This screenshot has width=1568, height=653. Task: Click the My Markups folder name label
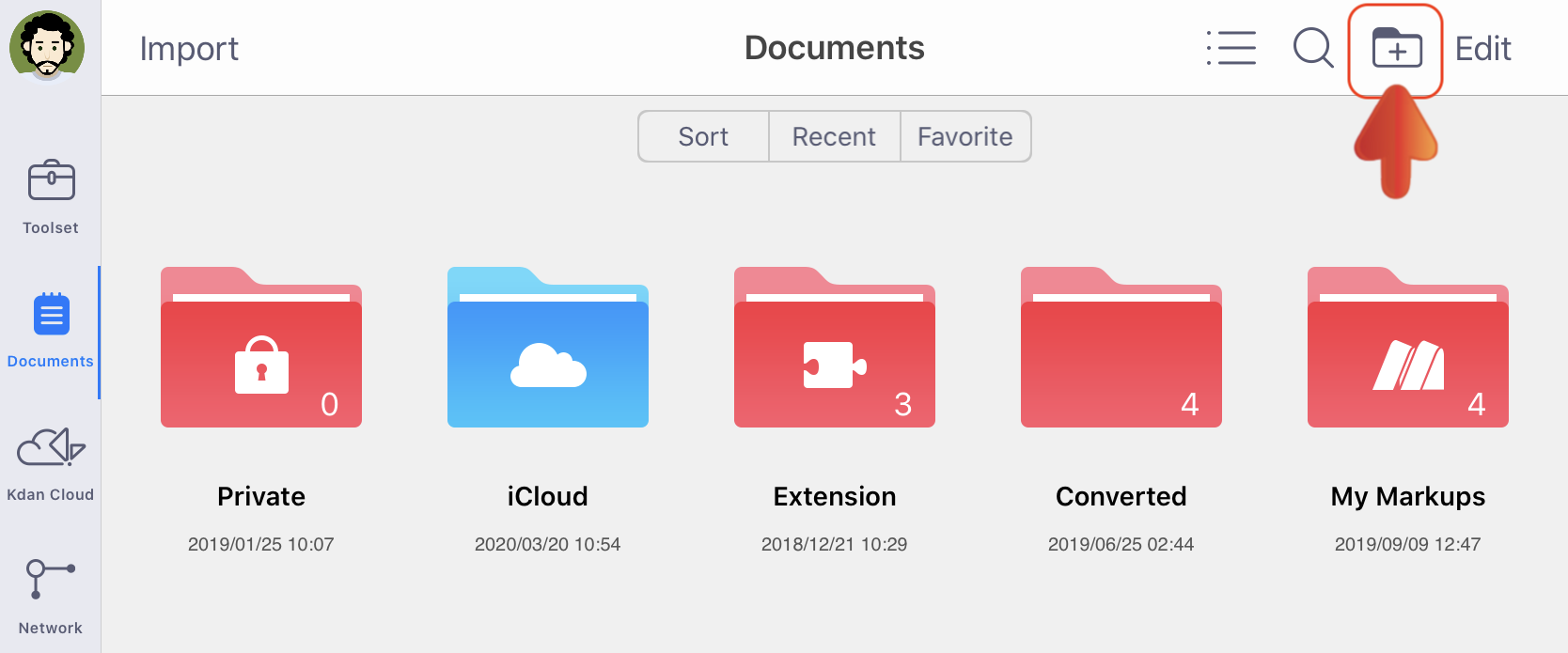point(1408,496)
